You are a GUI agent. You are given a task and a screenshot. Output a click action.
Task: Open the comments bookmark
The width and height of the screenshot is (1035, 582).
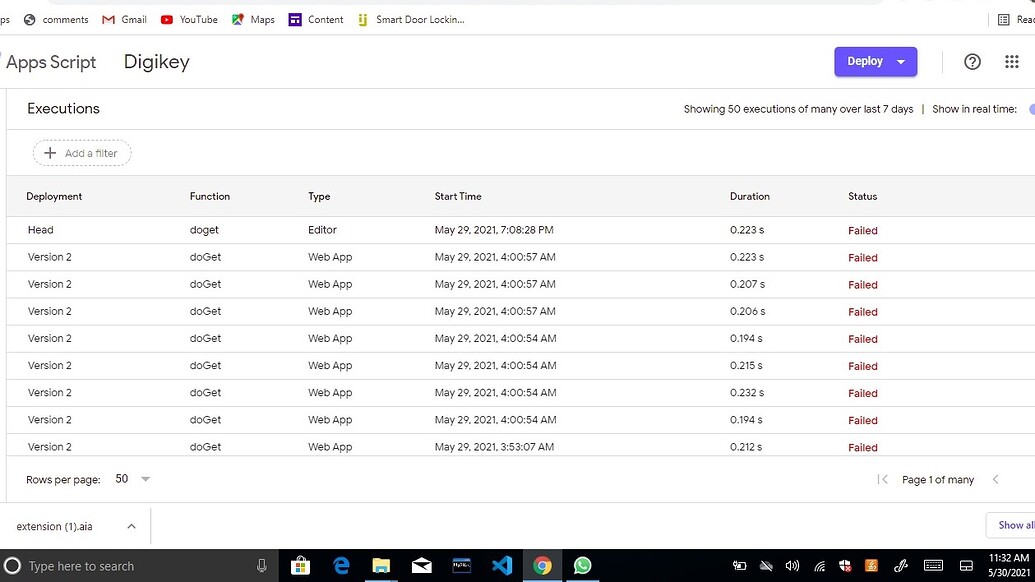[x=56, y=20]
